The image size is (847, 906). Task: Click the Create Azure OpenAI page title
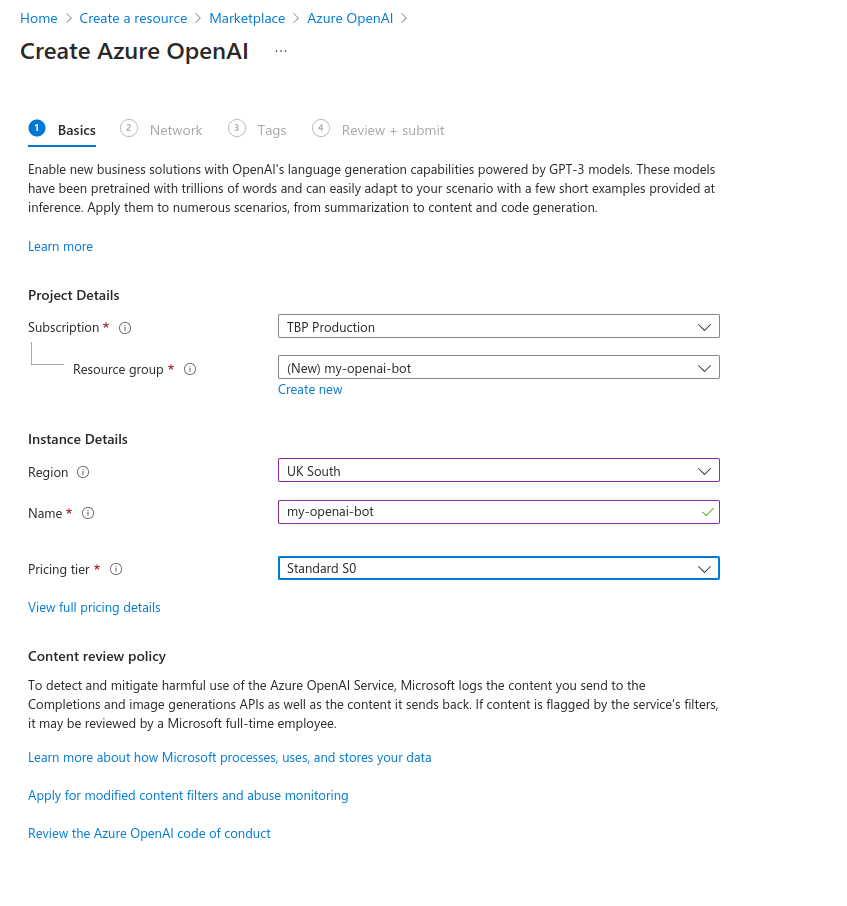[x=134, y=51]
